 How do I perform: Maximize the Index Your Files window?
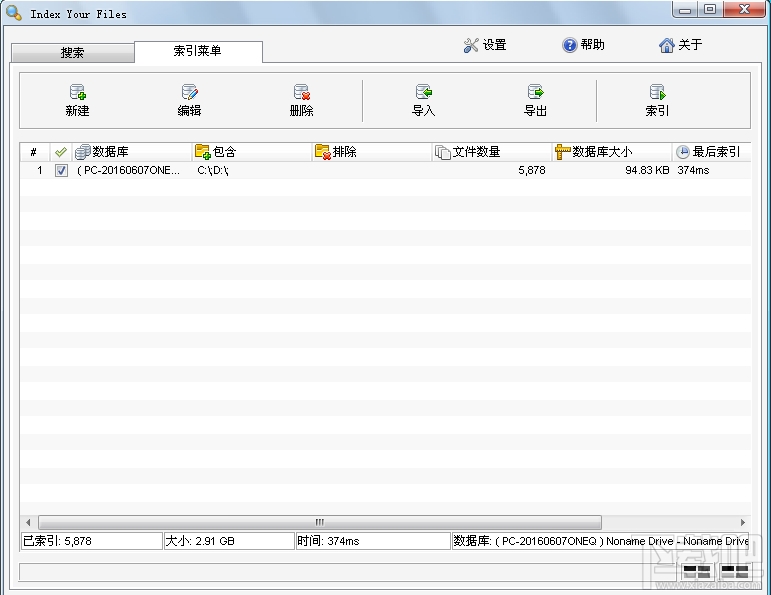[710, 10]
